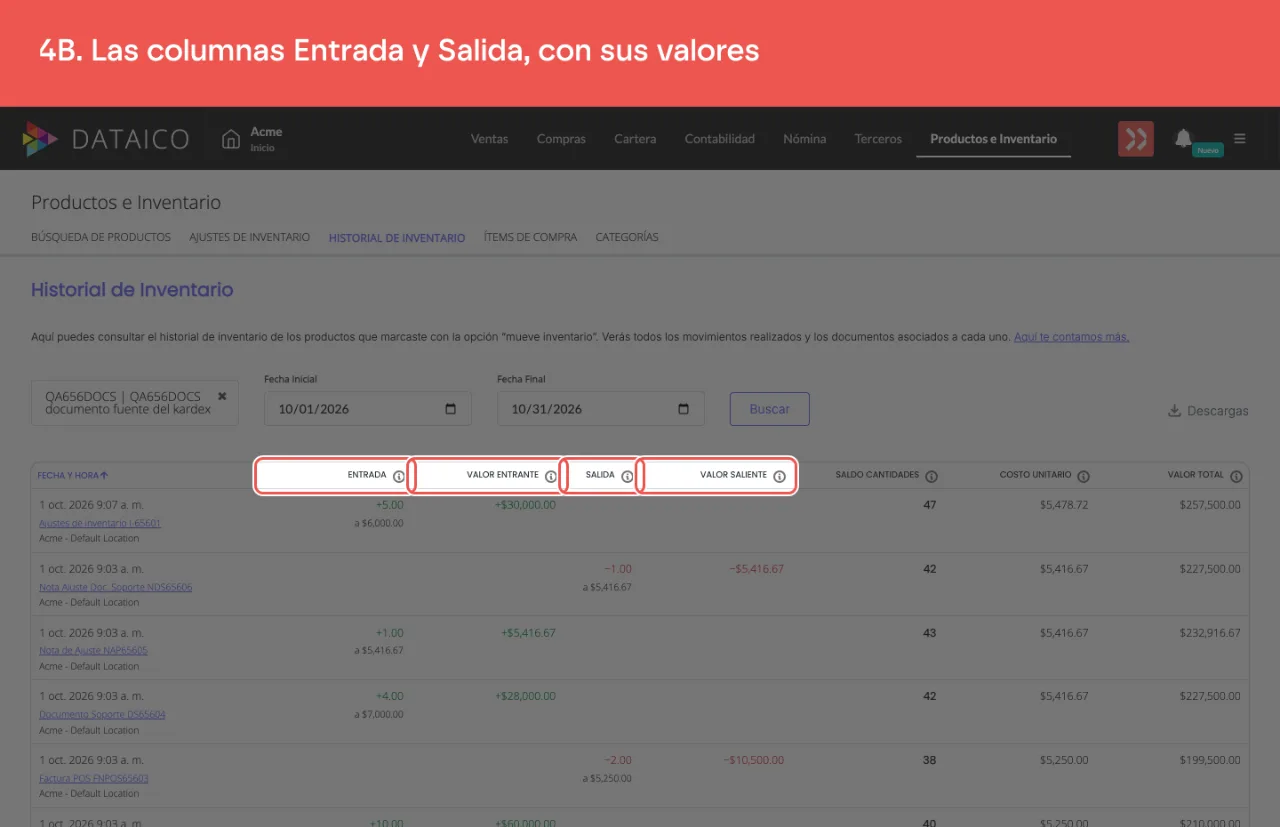This screenshot has height=827, width=1280.
Task: Open the Fecha Inicial calendar picker
Action: pos(451,409)
